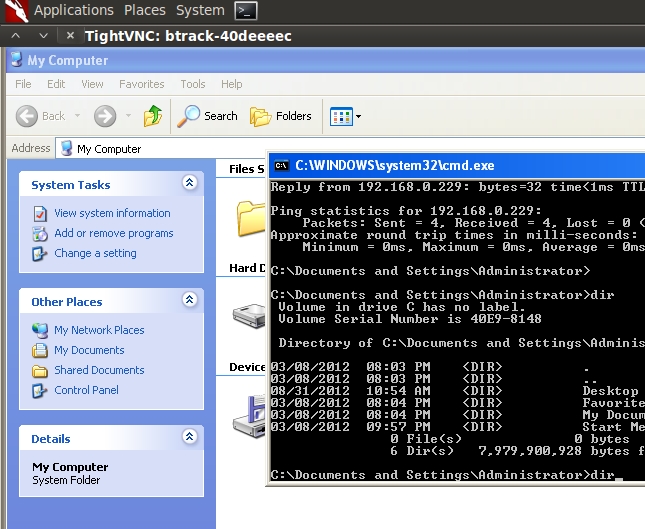This screenshot has width=645, height=529.
Task: Open the Favorites menu
Action: 142,84
